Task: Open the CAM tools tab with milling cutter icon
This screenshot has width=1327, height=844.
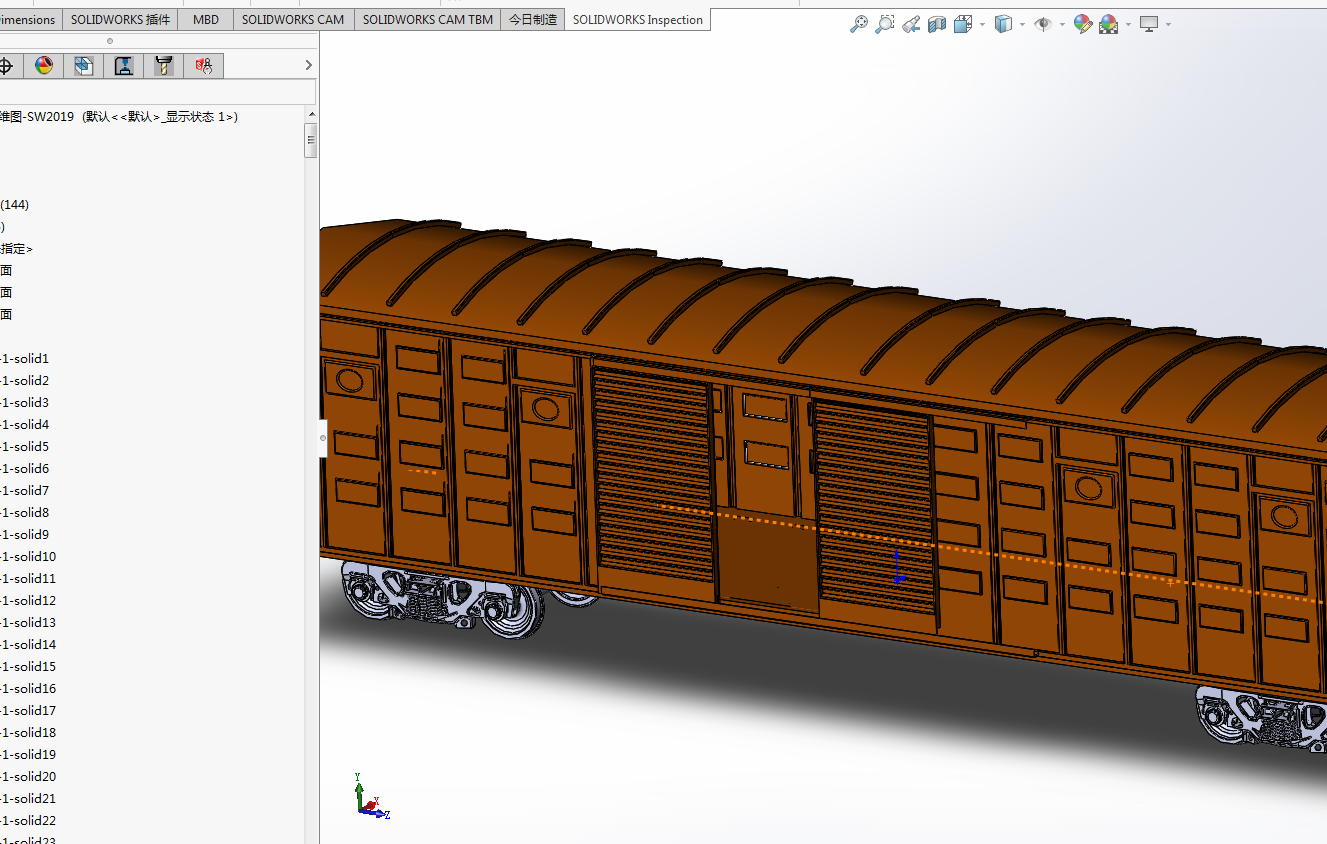Action: [164, 66]
